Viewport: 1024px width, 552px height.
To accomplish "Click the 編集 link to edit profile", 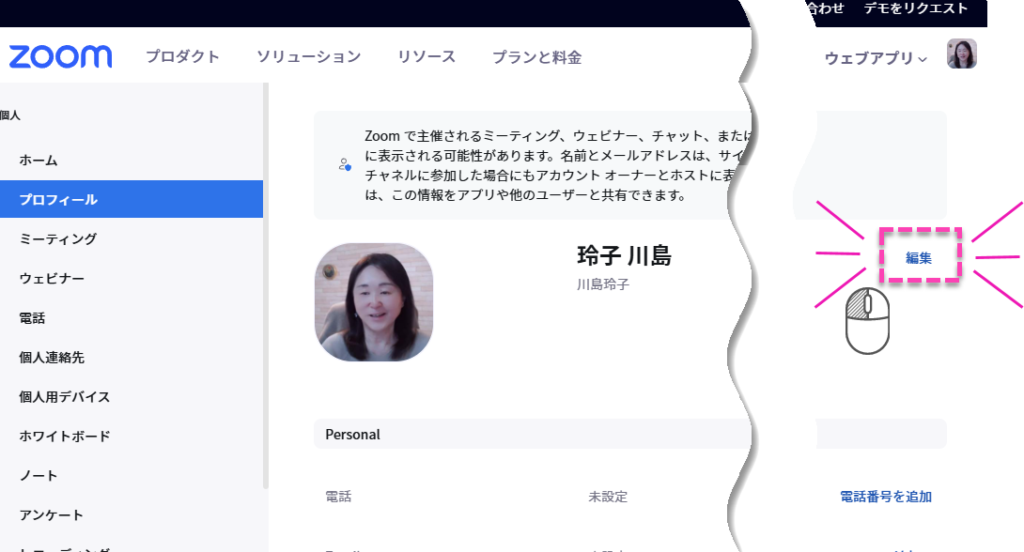I will tap(919, 258).
